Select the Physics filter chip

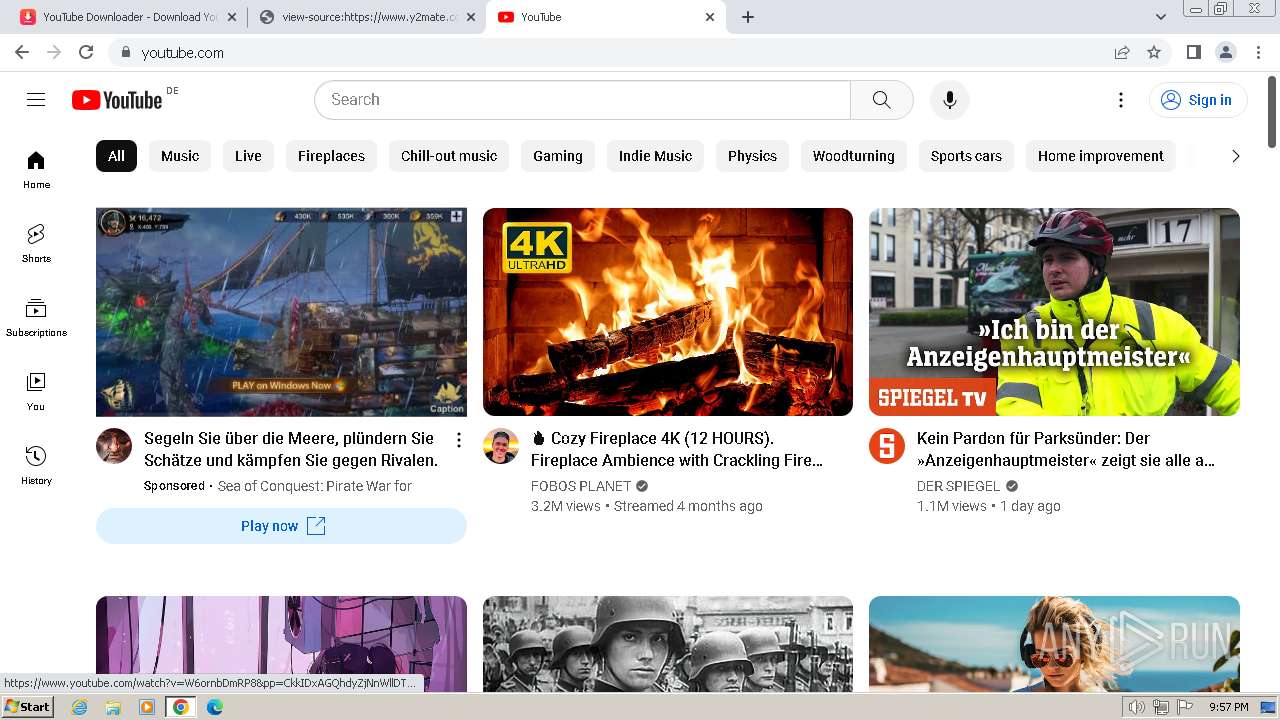[x=752, y=156]
